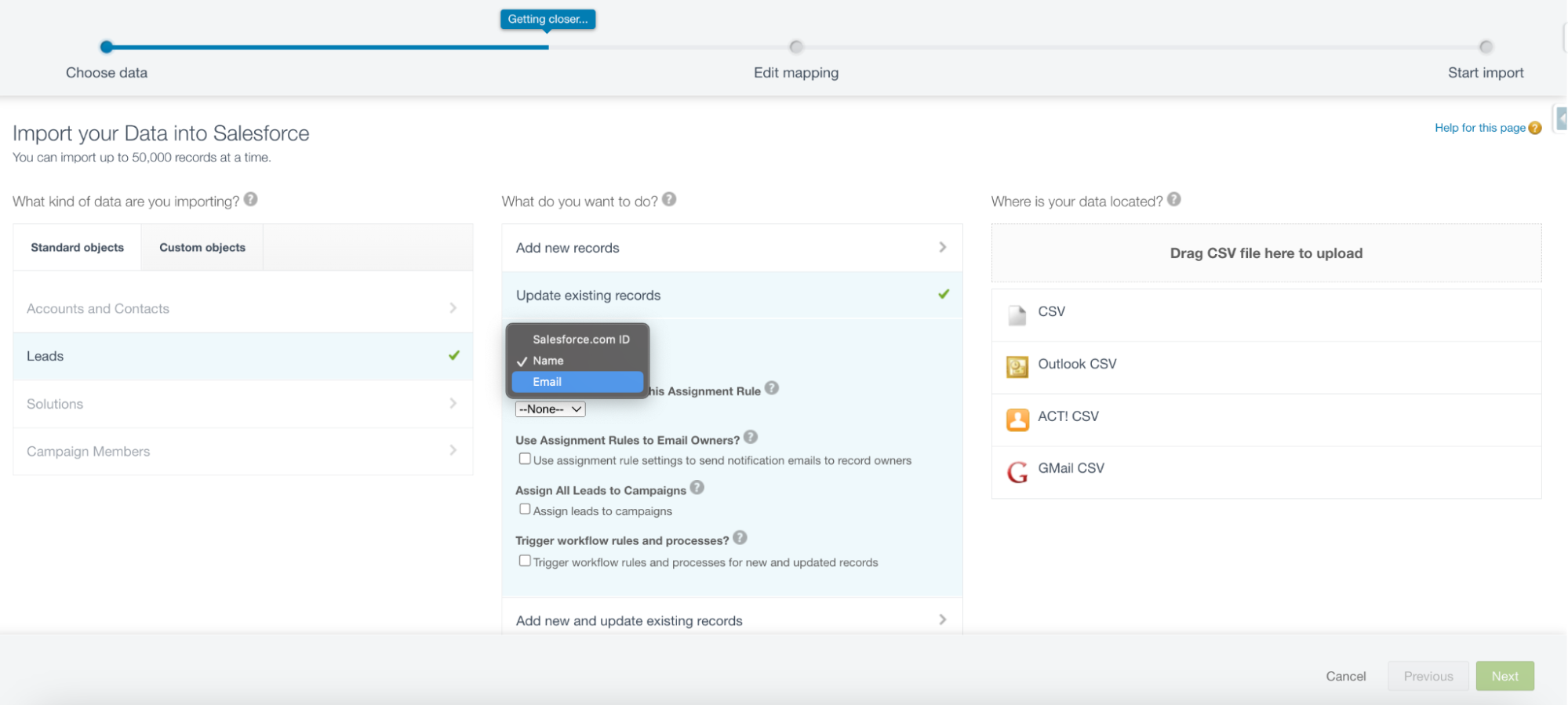Click the CSV file icon
The width and height of the screenshot is (1568, 705).
coord(1017,314)
